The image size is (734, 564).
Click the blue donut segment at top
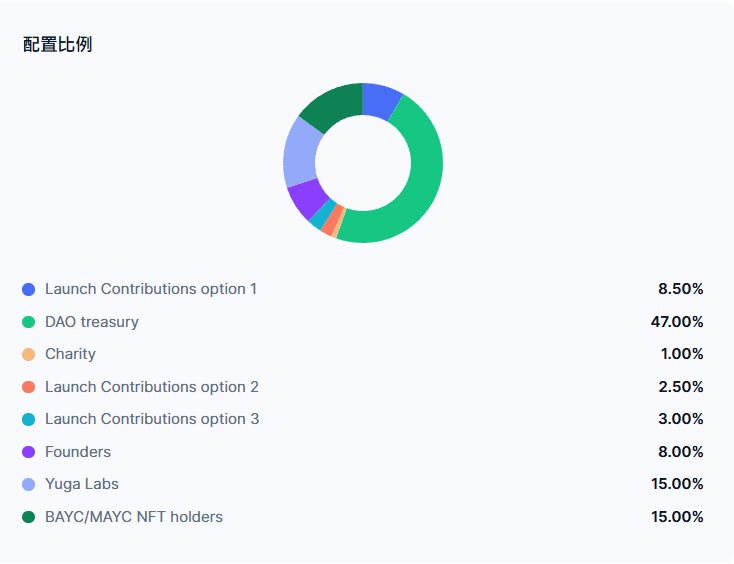click(x=381, y=101)
